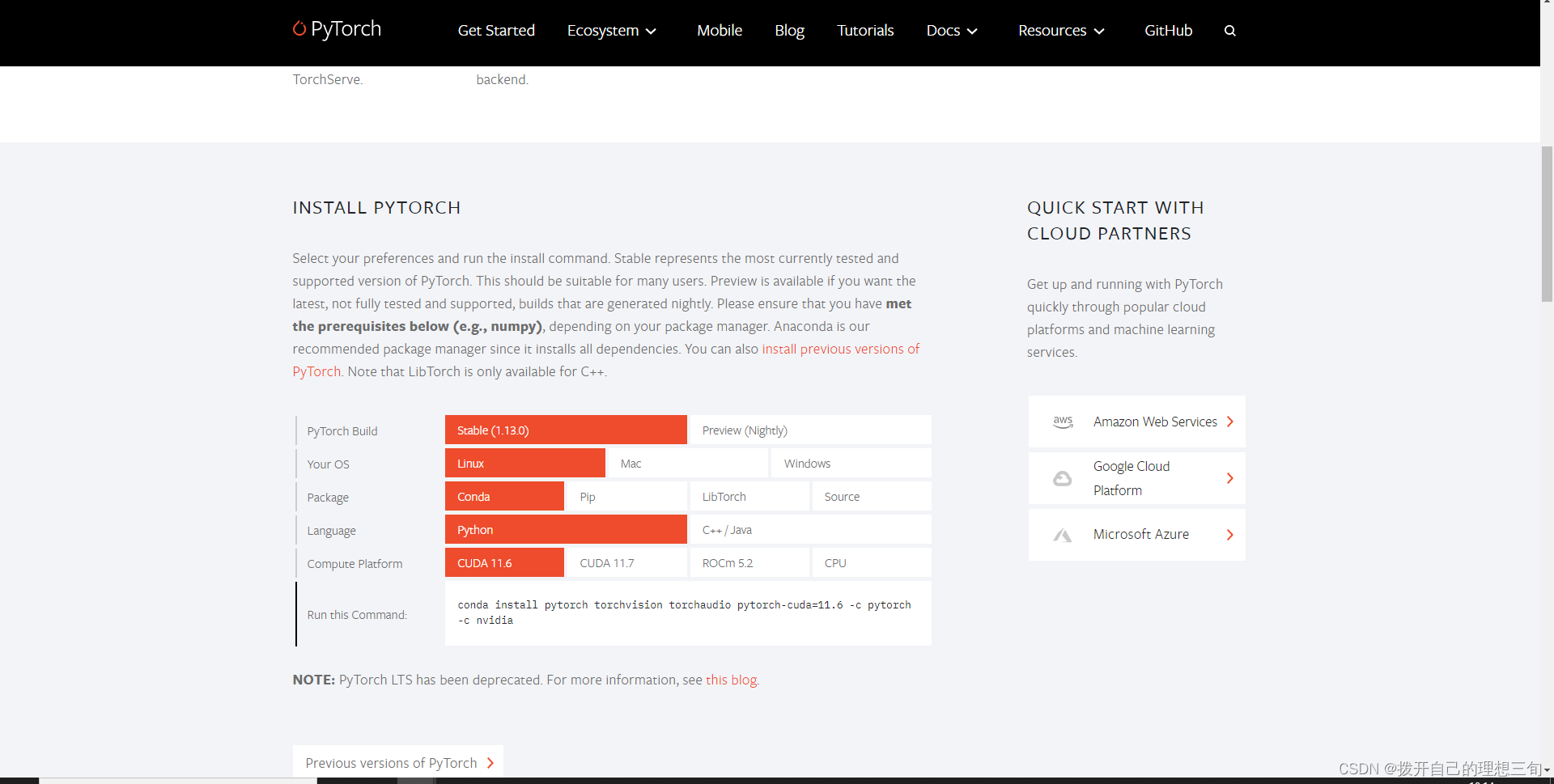Follow 'install previous versions of' link
This screenshot has height=784, width=1554.
[840, 349]
